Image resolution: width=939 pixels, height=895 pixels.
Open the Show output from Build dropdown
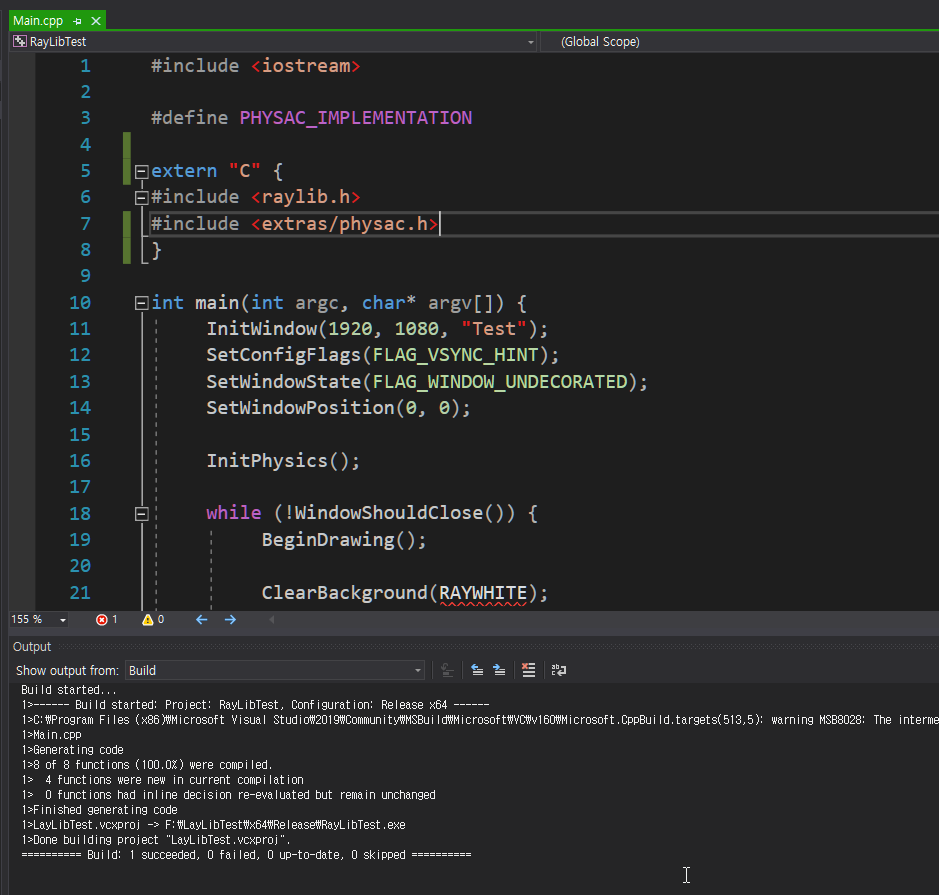(275, 671)
